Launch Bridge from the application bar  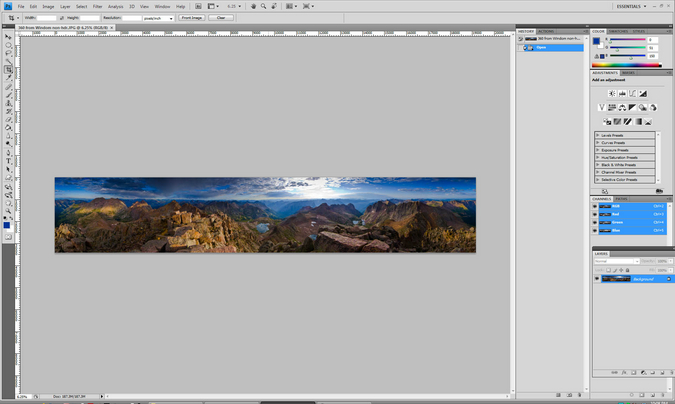198,6
